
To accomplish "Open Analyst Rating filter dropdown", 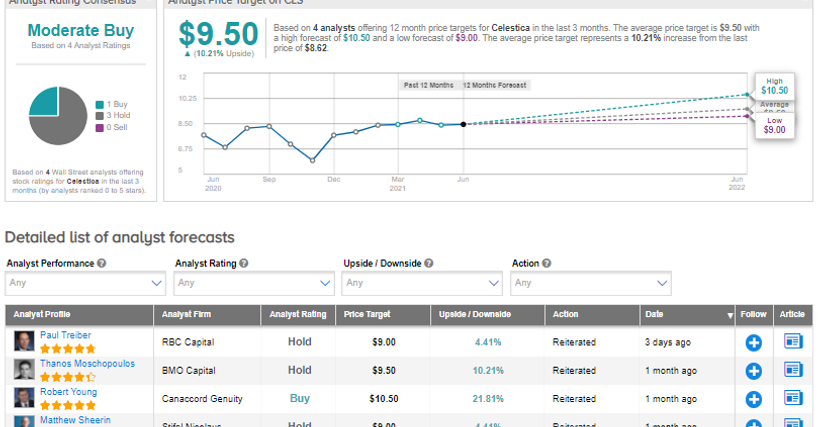I will tap(254, 283).
